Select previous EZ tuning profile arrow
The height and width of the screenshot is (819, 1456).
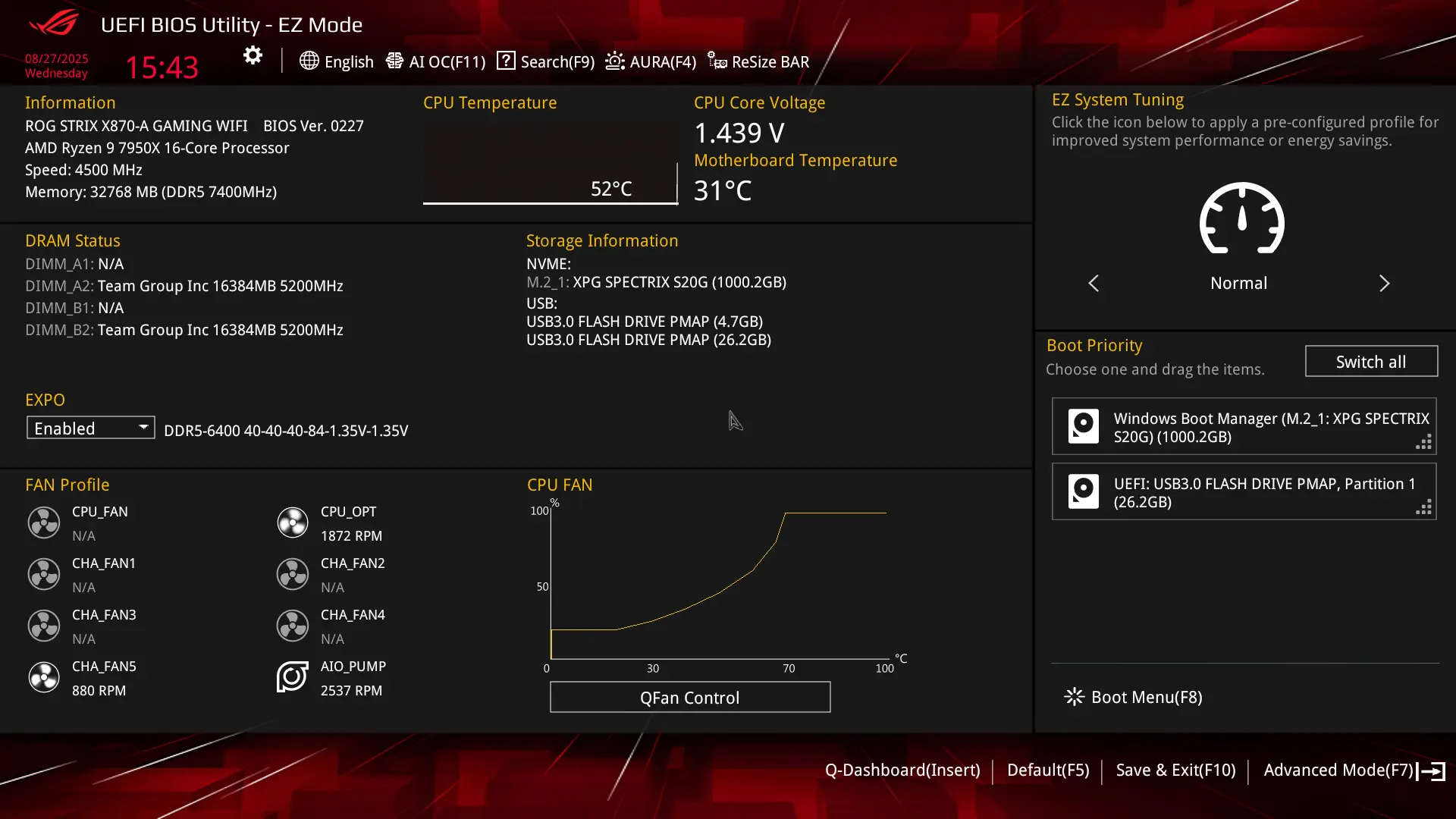[x=1094, y=283]
